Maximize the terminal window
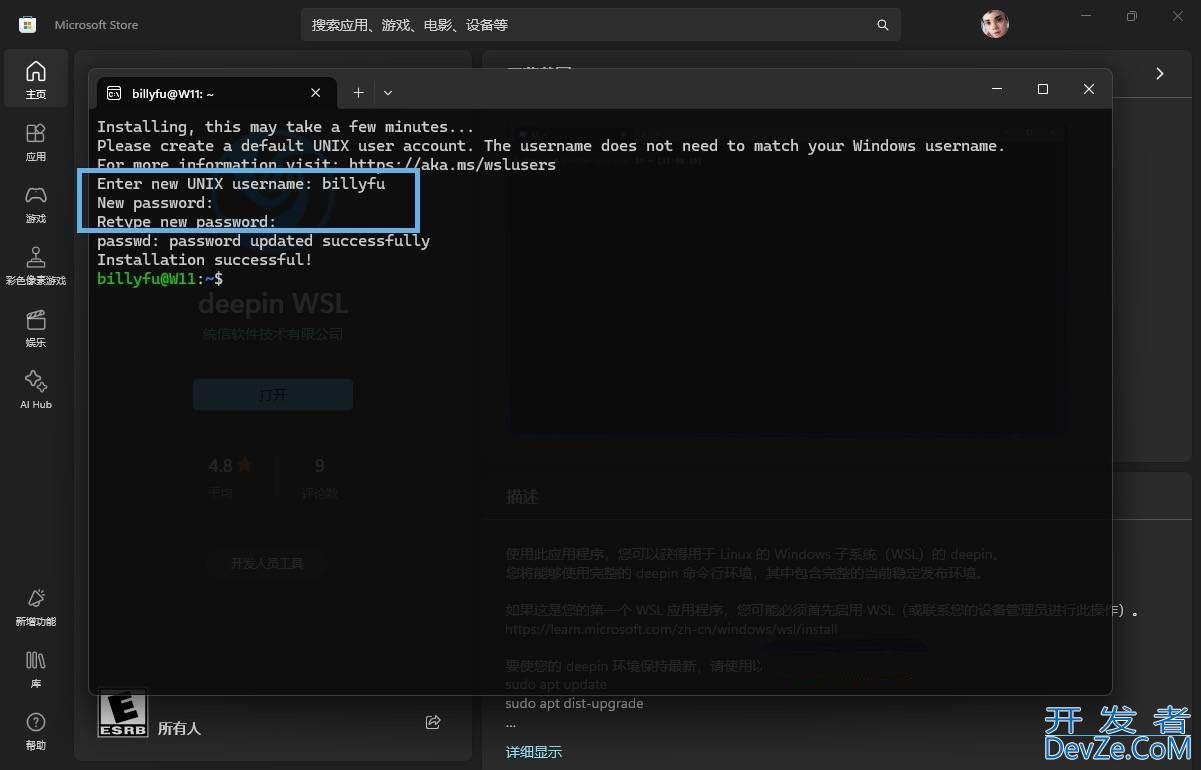The width and height of the screenshot is (1201, 770). point(1043,89)
